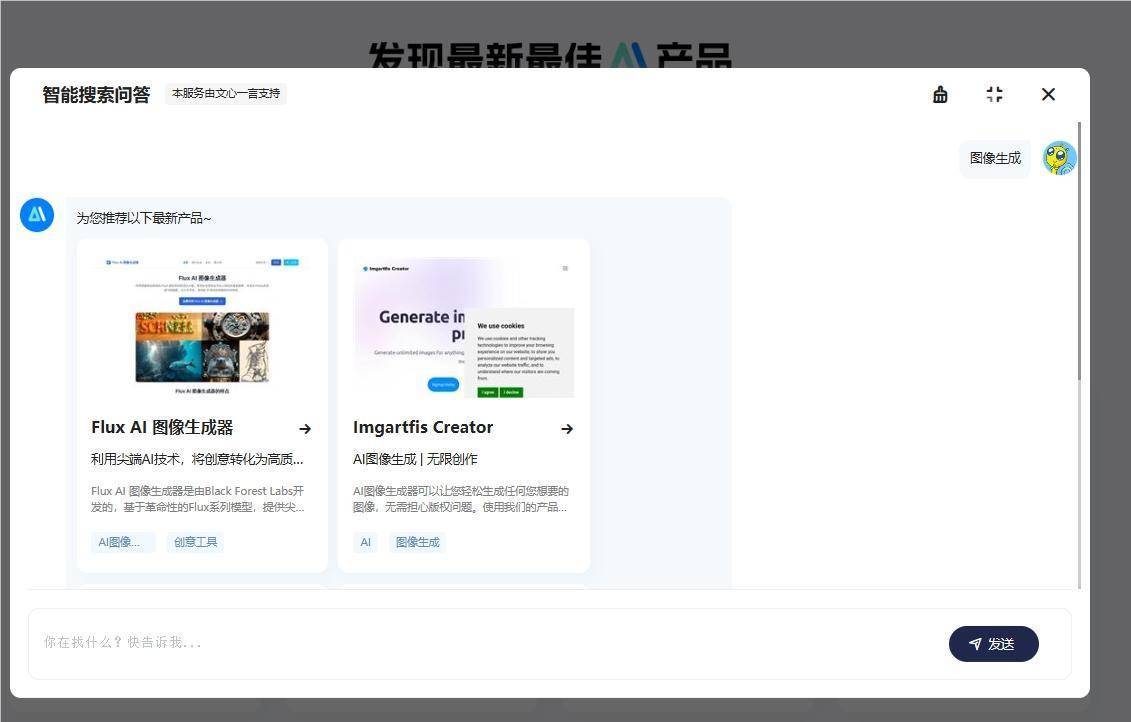Open Flux AI 图像生成器 via its arrow
Viewport: 1131px width, 722px height.
(305, 428)
